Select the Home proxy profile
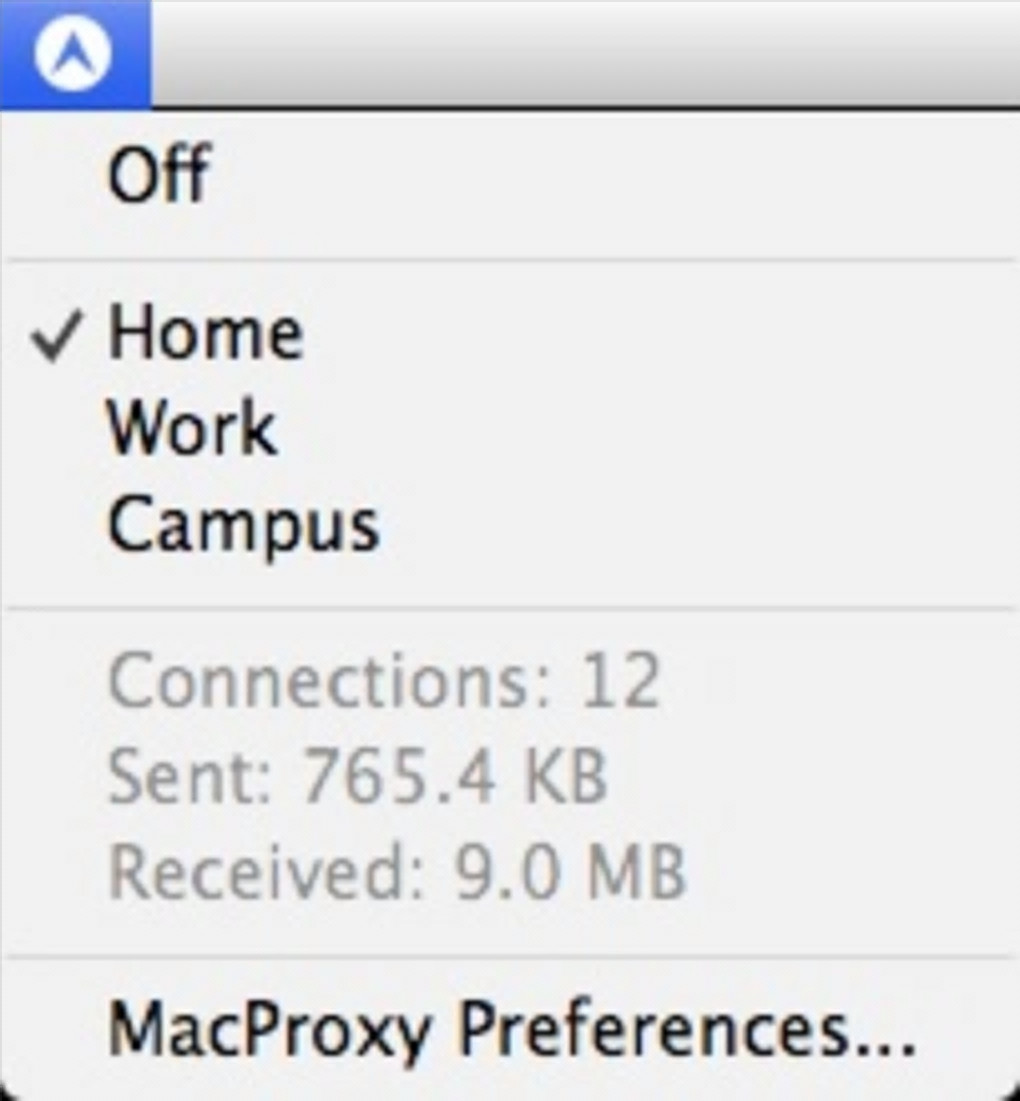Viewport: 1020px width, 1101px height. click(205, 333)
